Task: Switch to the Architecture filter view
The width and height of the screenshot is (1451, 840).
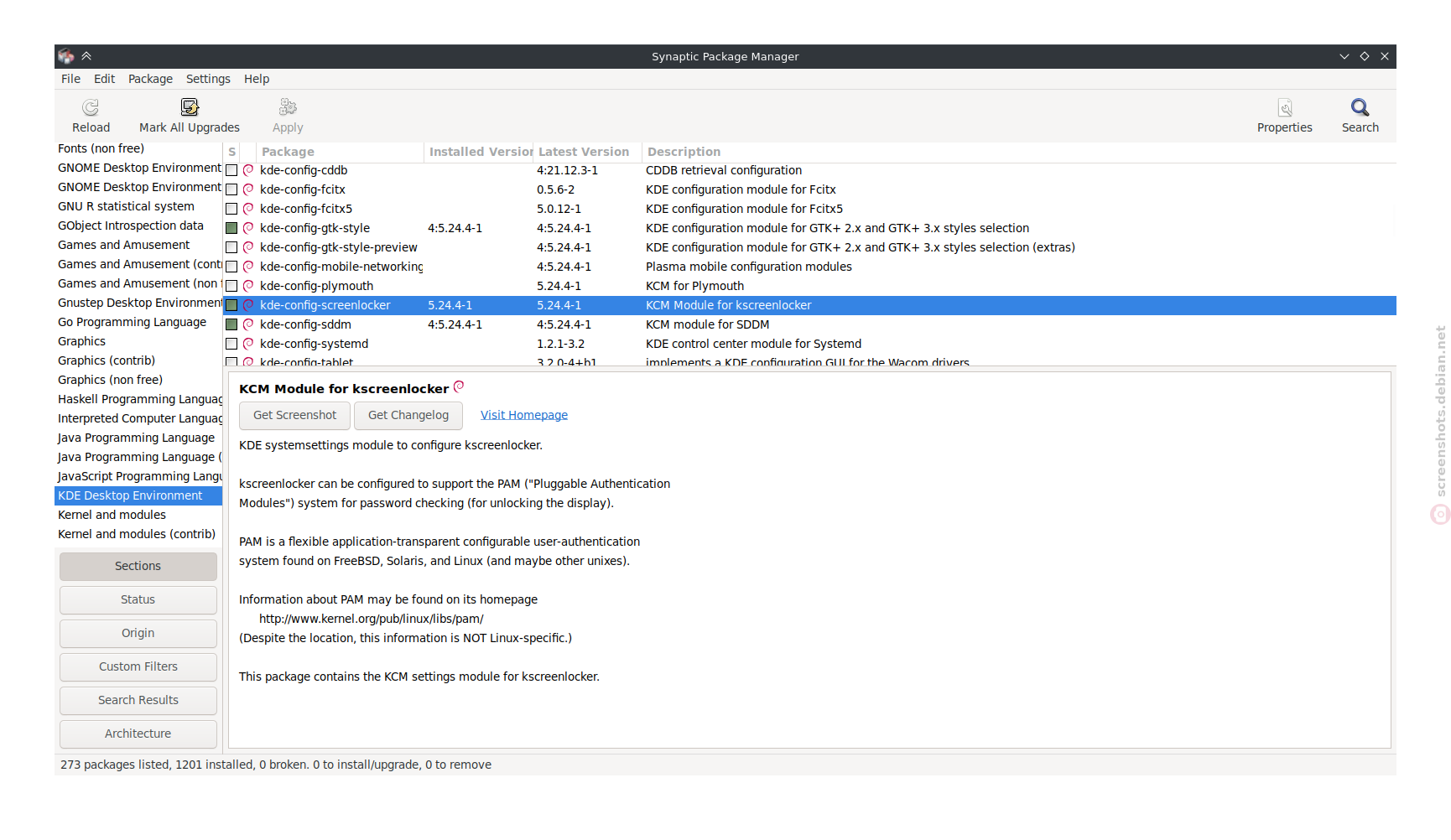Action: (138, 734)
